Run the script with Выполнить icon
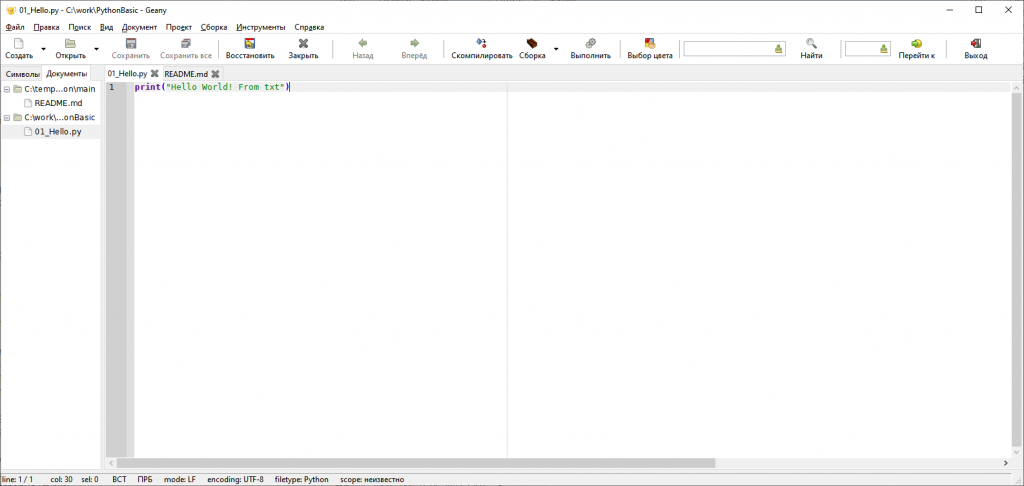Image resolution: width=1024 pixels, height=486 pixels. (x=590, y=44)
